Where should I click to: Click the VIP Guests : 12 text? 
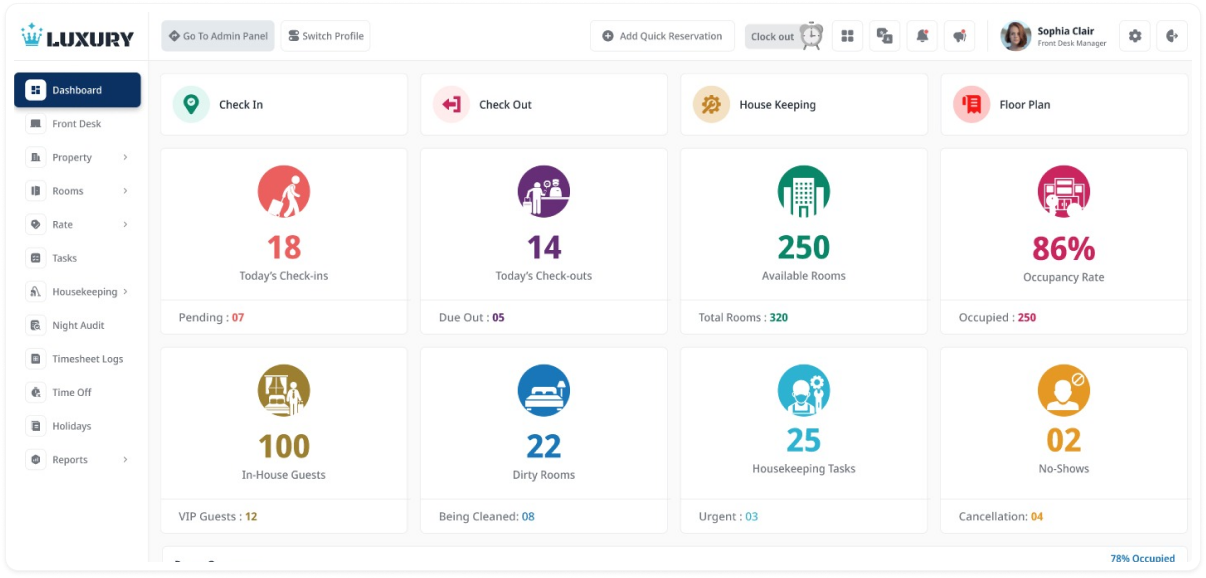click(218, 517)
